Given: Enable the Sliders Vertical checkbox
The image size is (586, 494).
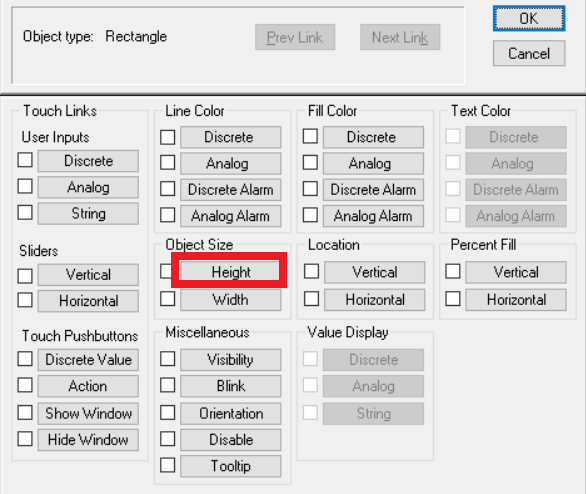Looking at the screenshot, I should point(25,276).
